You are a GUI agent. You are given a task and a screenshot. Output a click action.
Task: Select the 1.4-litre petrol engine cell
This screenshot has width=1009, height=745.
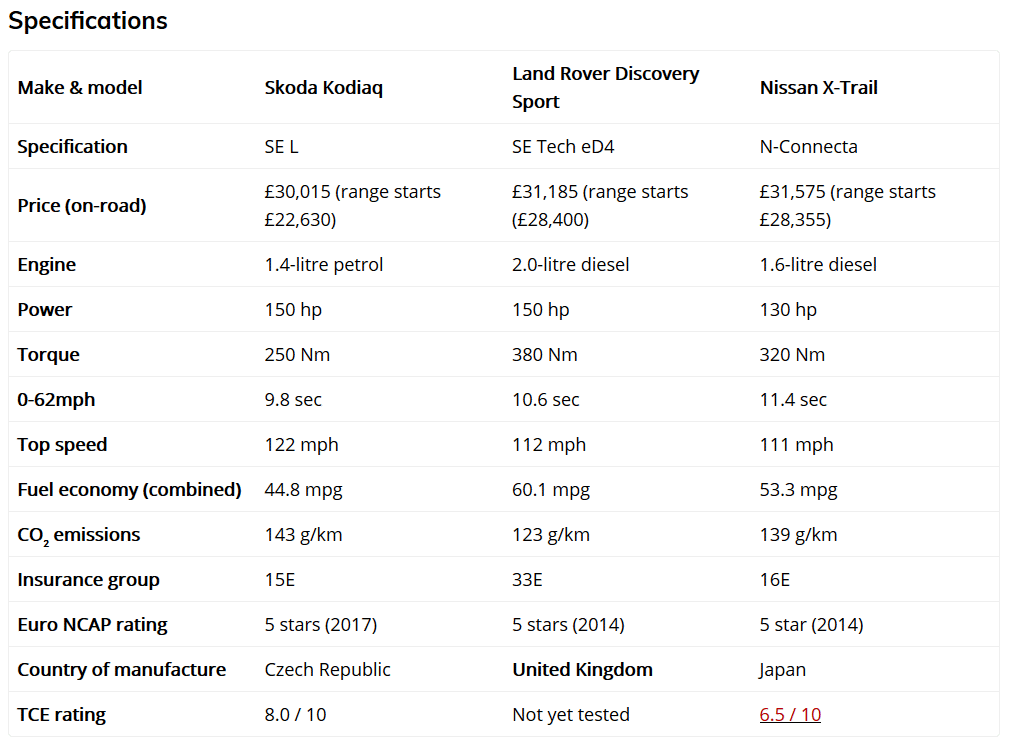(x=324, y=265)
